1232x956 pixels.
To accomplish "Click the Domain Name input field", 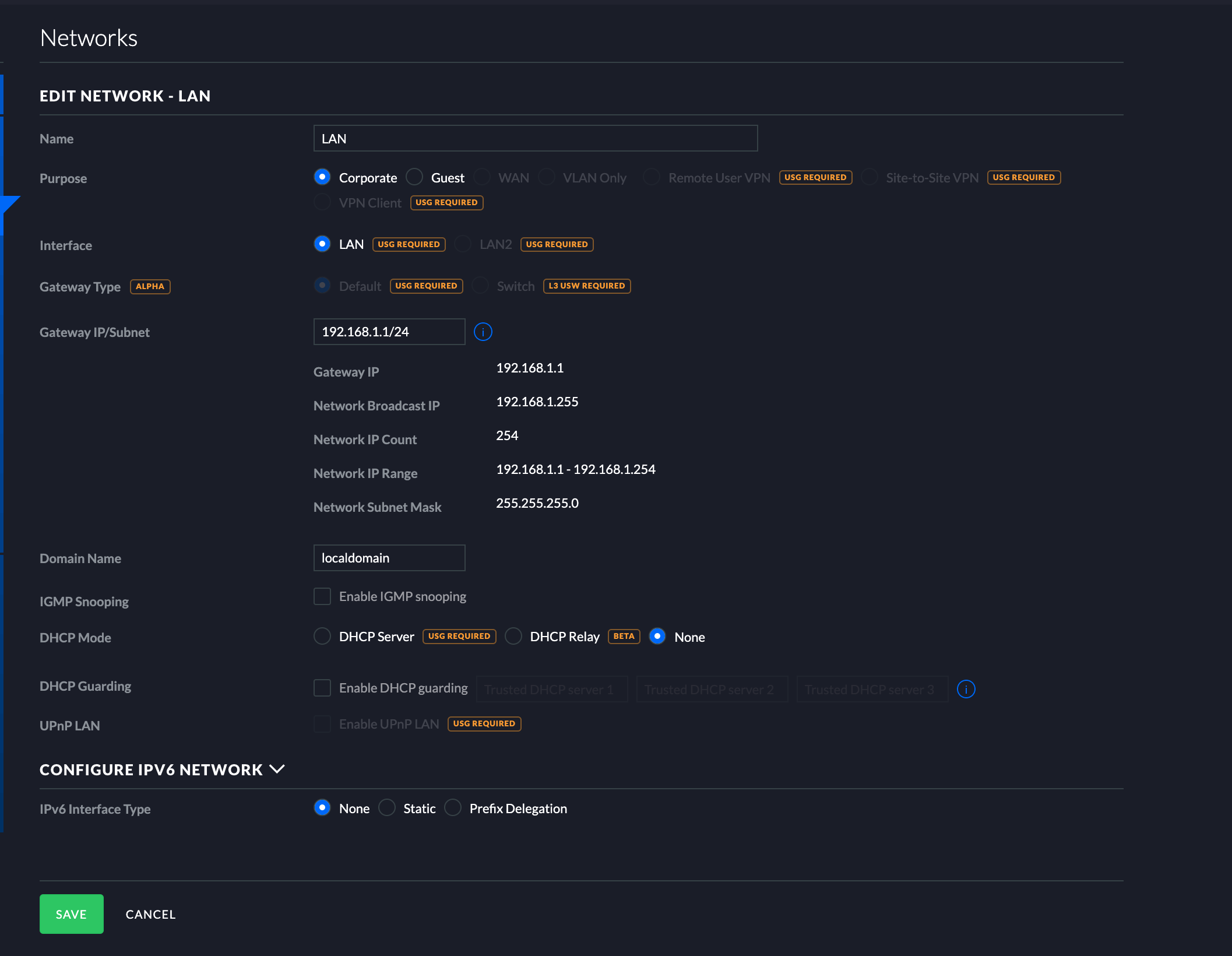I will click(x=389, y=558).
